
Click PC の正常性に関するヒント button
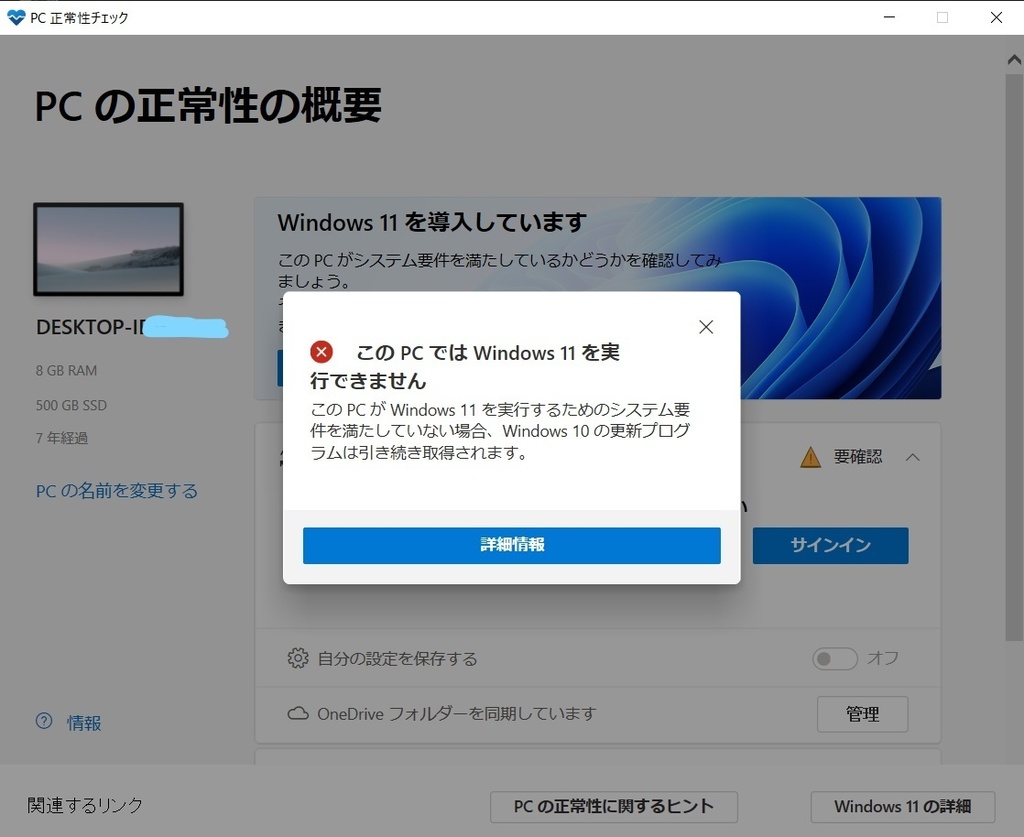point(613,807)
